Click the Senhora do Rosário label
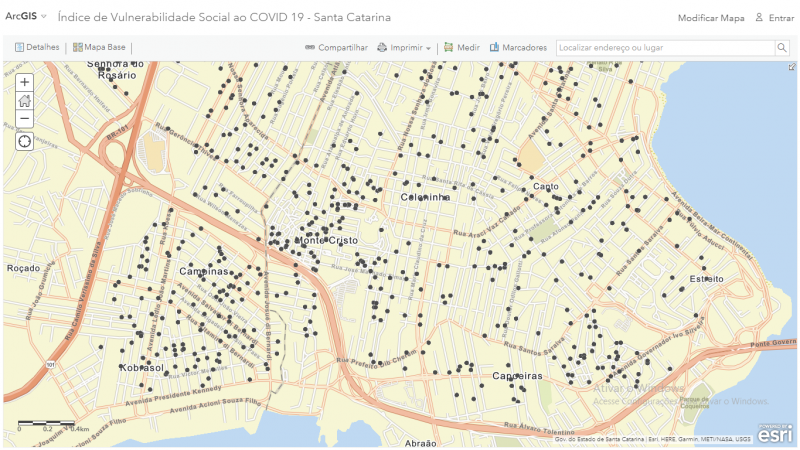Image resolution: width=800 pixels, height=450 pixels. click(116, 69)
